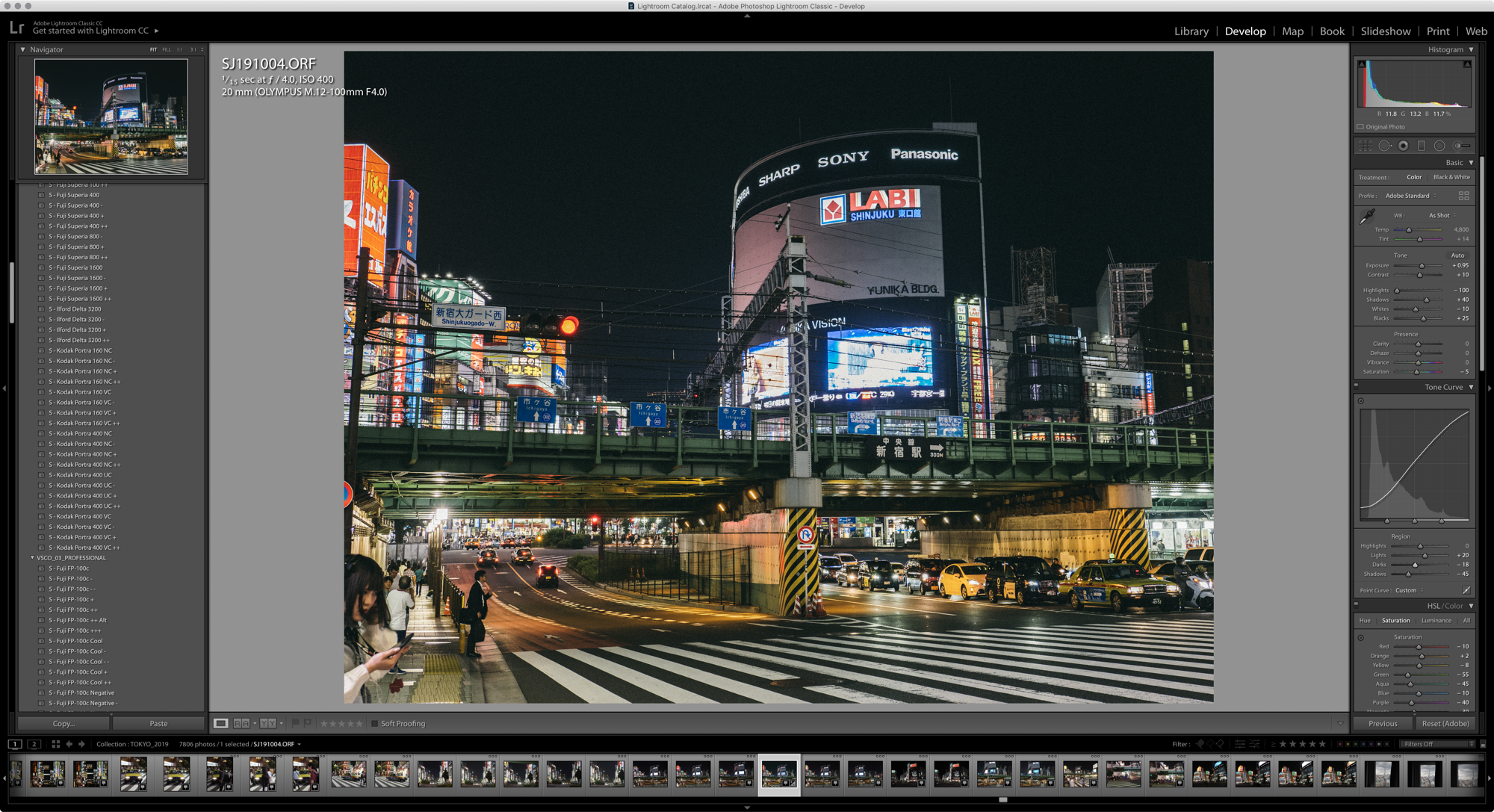Collapse the VSCO_03_PROFESSIONAL preset folder
1494x812 pixels.
[x=32, y=558]
